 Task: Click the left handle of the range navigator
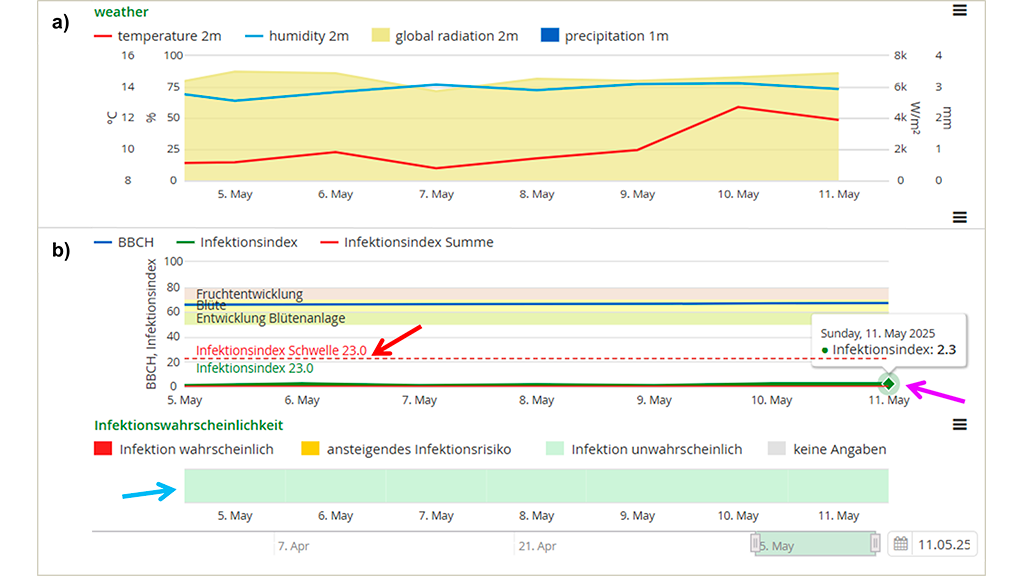(757, 544)
